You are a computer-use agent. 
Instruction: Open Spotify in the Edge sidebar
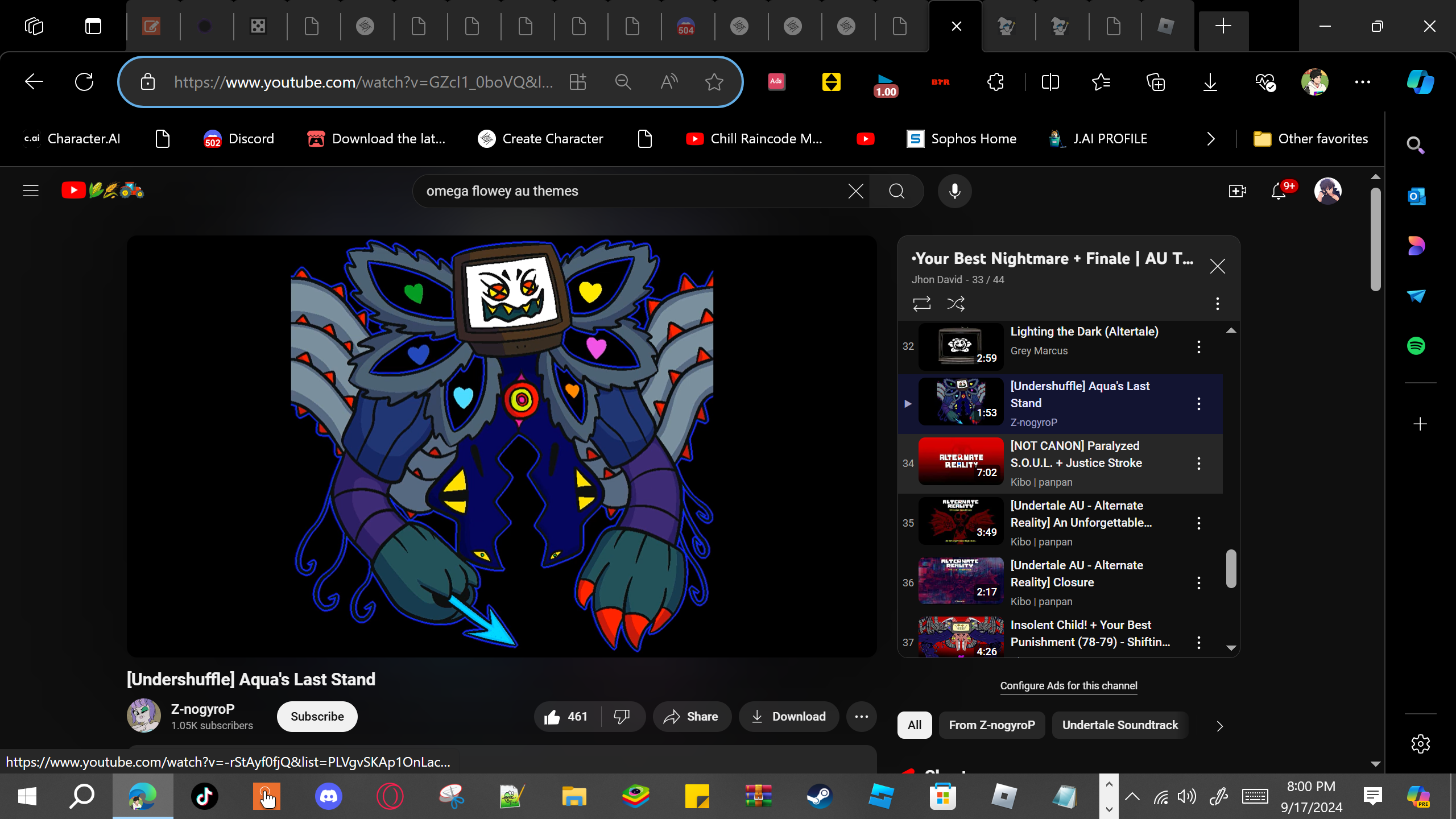[1416, 346]
